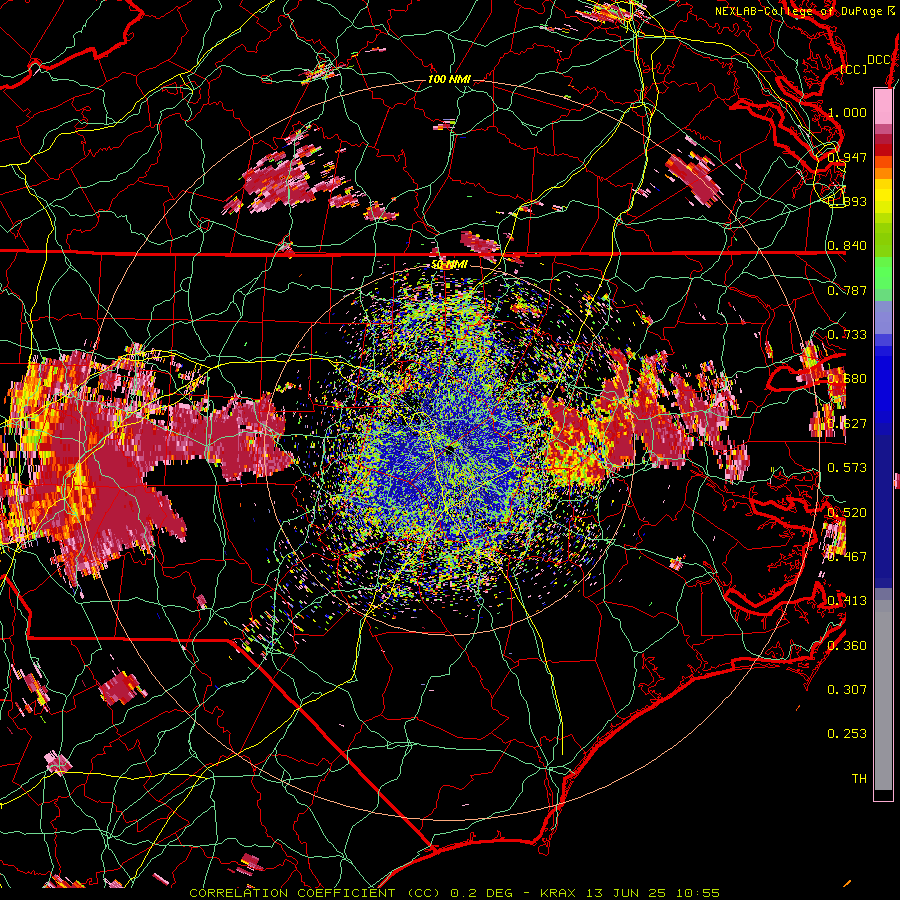Click the 0.680 scale value
The width and height of the screenshot is (900, 900).
(847, 379)
